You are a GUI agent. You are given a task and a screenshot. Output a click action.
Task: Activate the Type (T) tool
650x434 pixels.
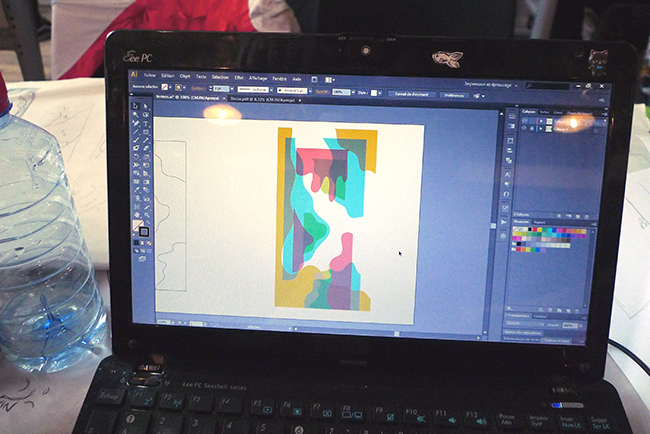coord(146,124)
